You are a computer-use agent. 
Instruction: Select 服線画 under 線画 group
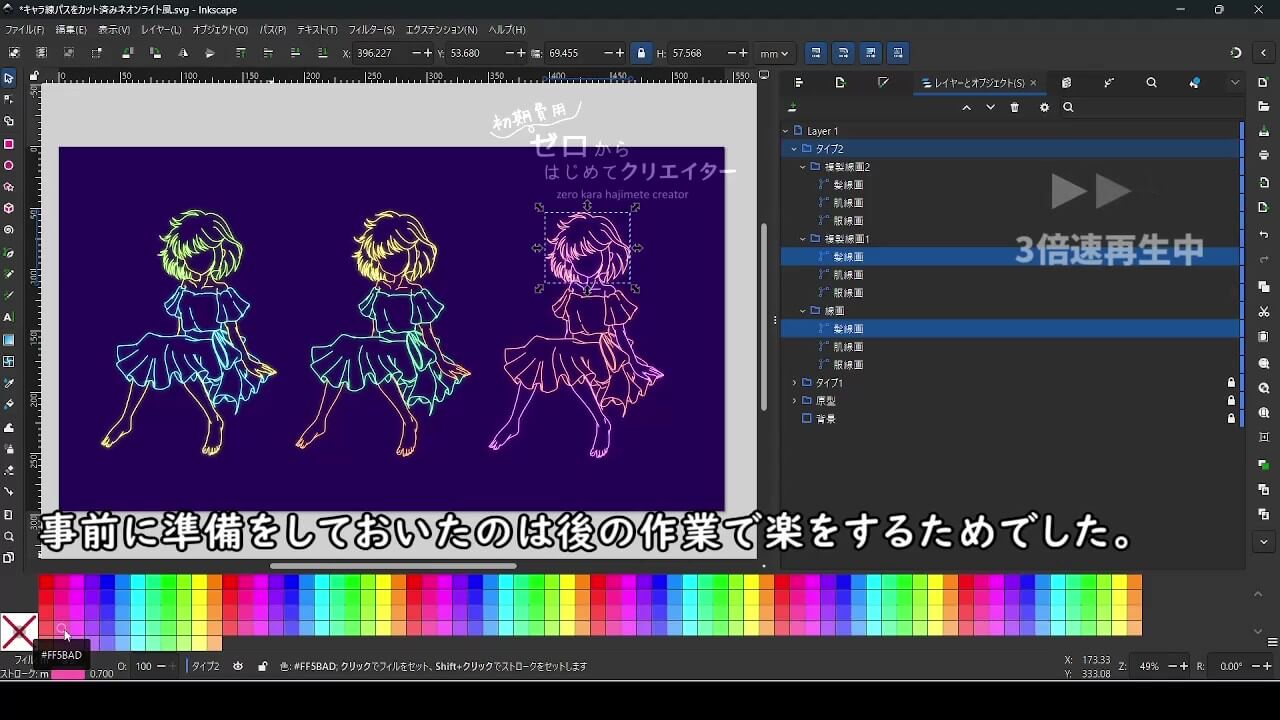(847, 365)
